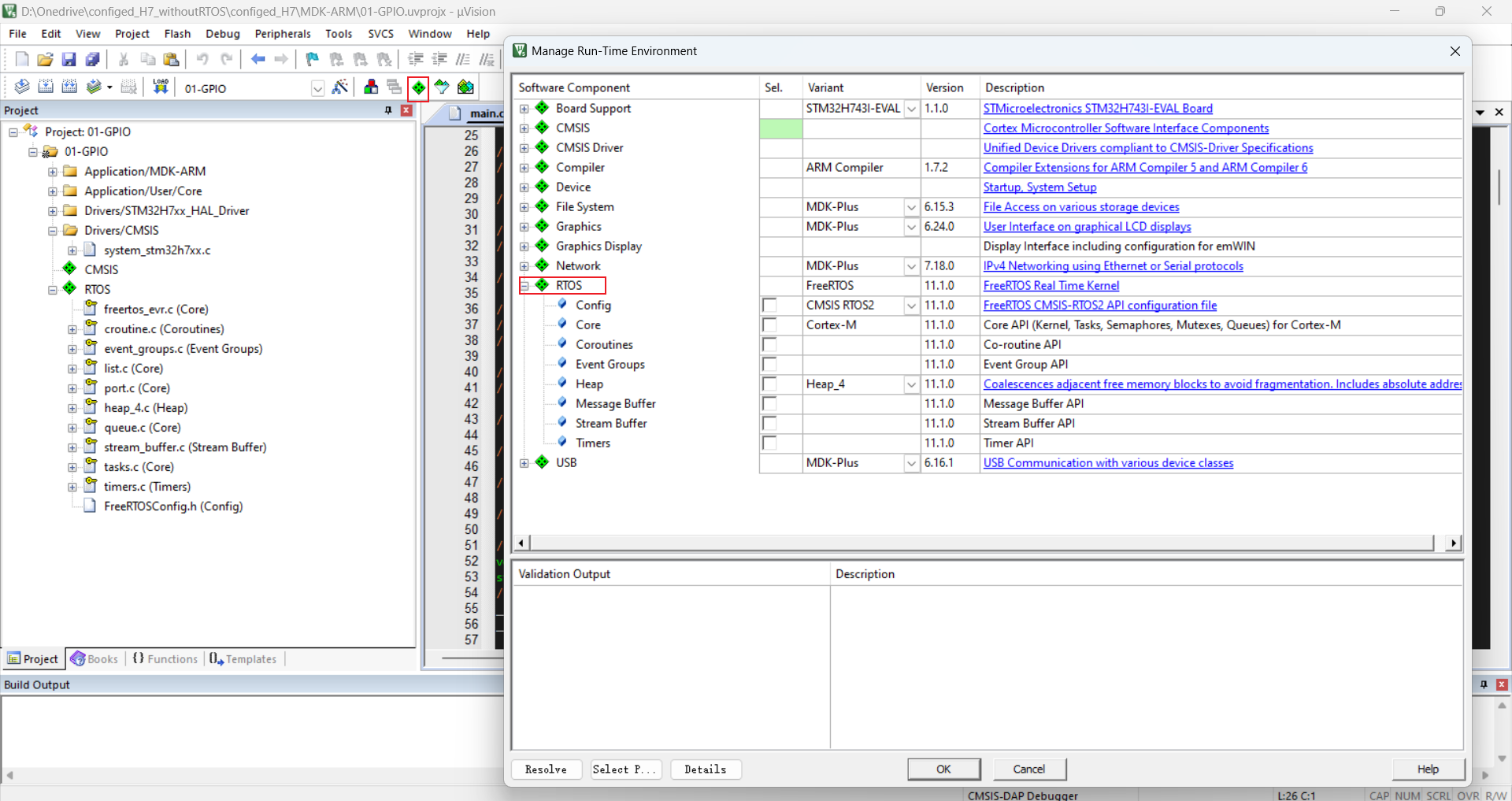1512x801 pixels.
Task: Expand Application/User/Core folder in project tree
Action: pyautogui.click(x=53, y=191)
